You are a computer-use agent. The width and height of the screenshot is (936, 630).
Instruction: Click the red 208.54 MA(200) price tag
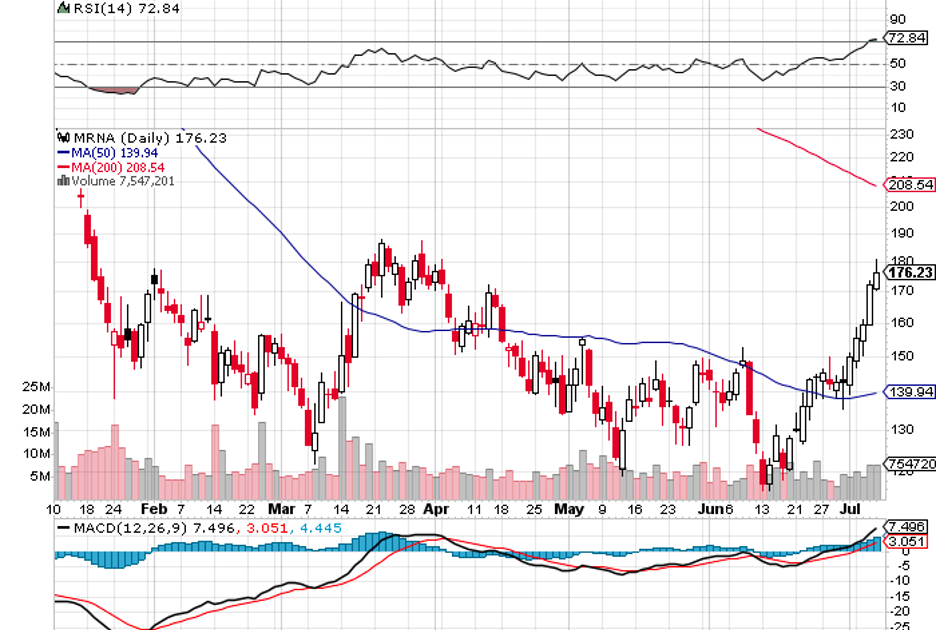coord(911,185)
